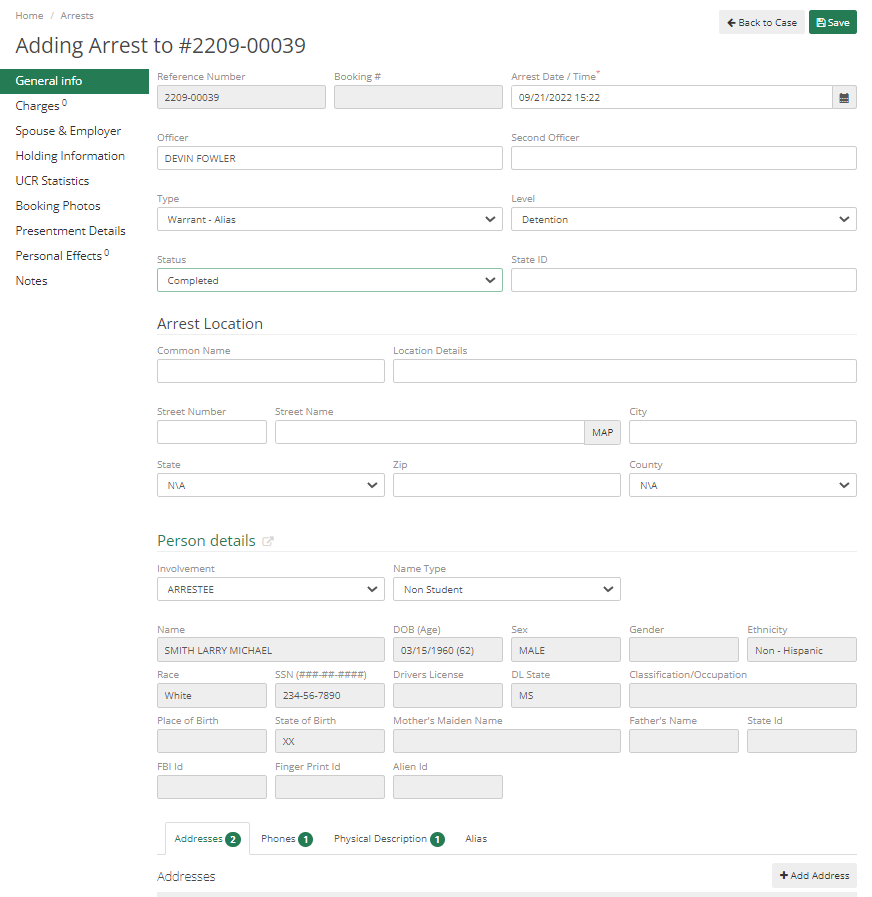
Task: Click the Back to Case button
Action: [x=761, y=21]
